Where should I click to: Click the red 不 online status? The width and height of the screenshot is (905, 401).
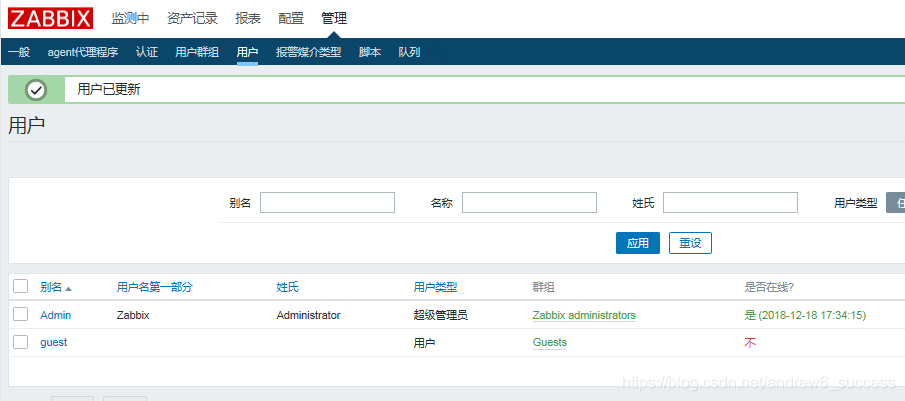click(x=750, y=343)
